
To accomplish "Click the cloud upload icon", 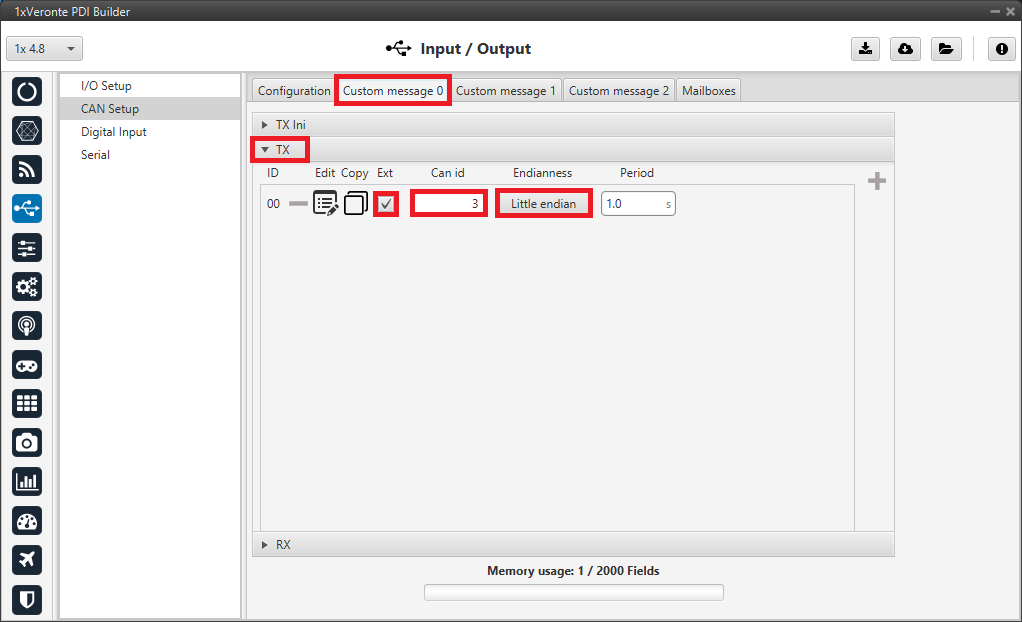I will coord(905,49).
